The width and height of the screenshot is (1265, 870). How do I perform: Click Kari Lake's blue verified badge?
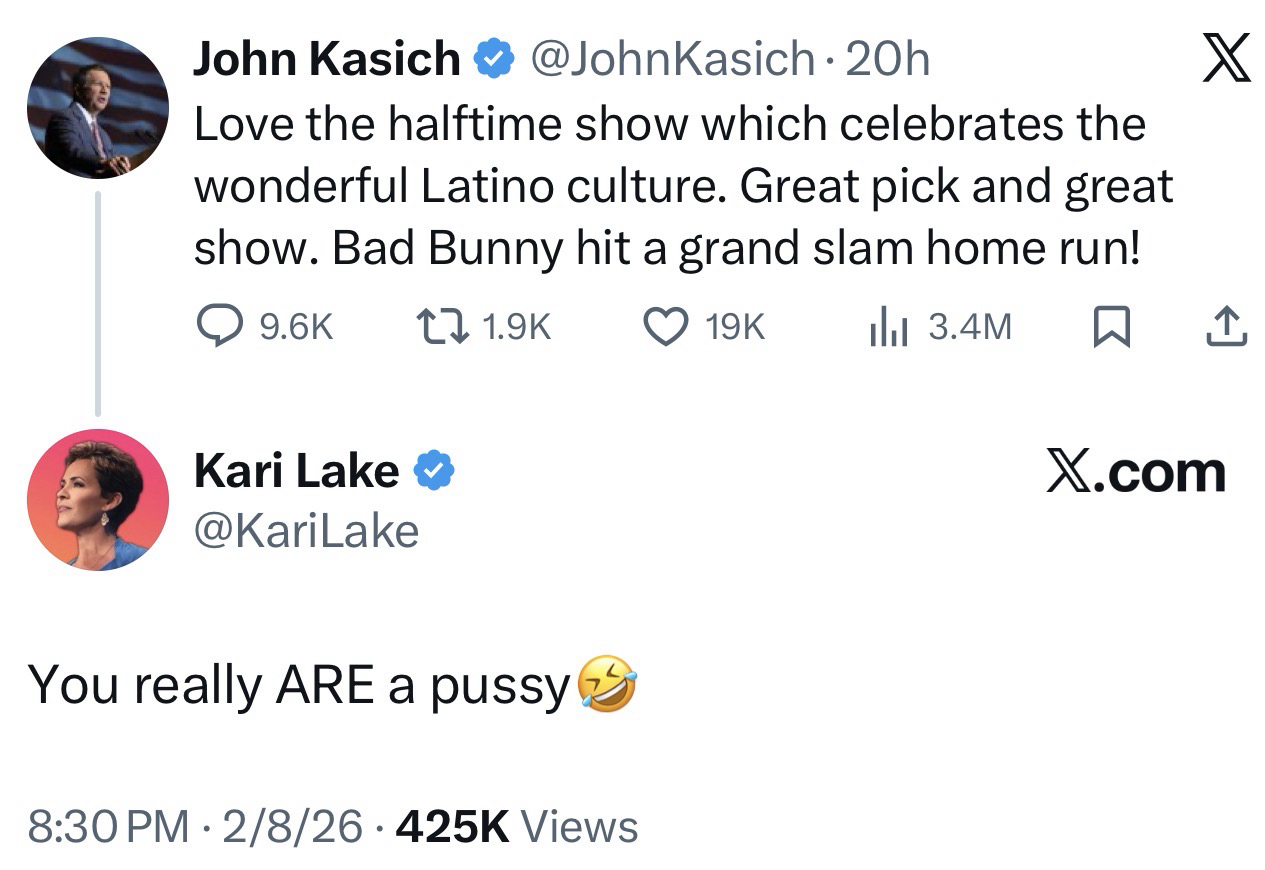434,471
